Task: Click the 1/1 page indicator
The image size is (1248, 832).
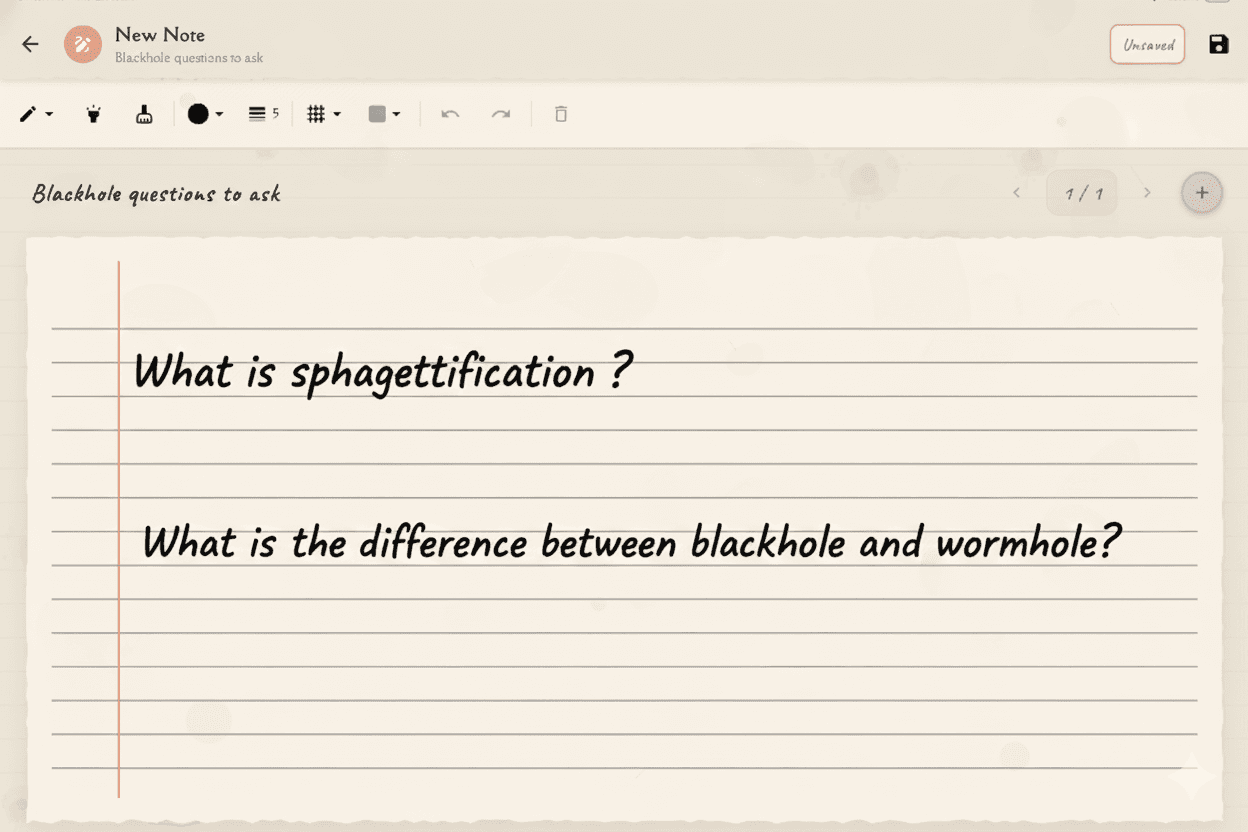Action: (1081, 192)
